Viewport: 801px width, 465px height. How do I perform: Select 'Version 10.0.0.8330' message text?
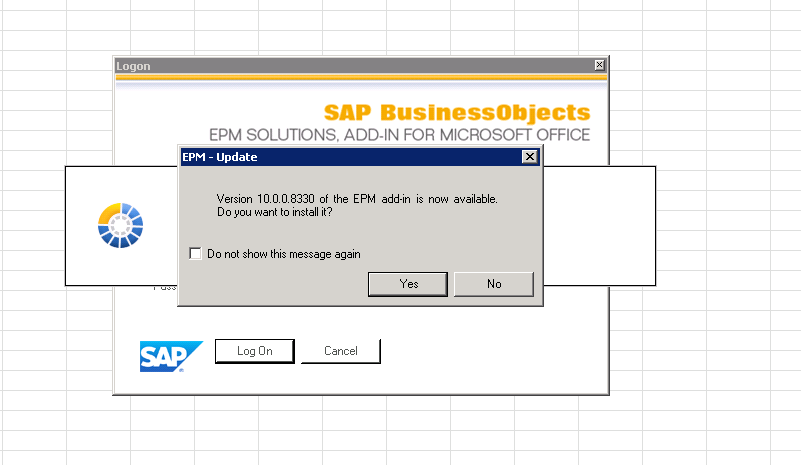[x=357, y=199]
